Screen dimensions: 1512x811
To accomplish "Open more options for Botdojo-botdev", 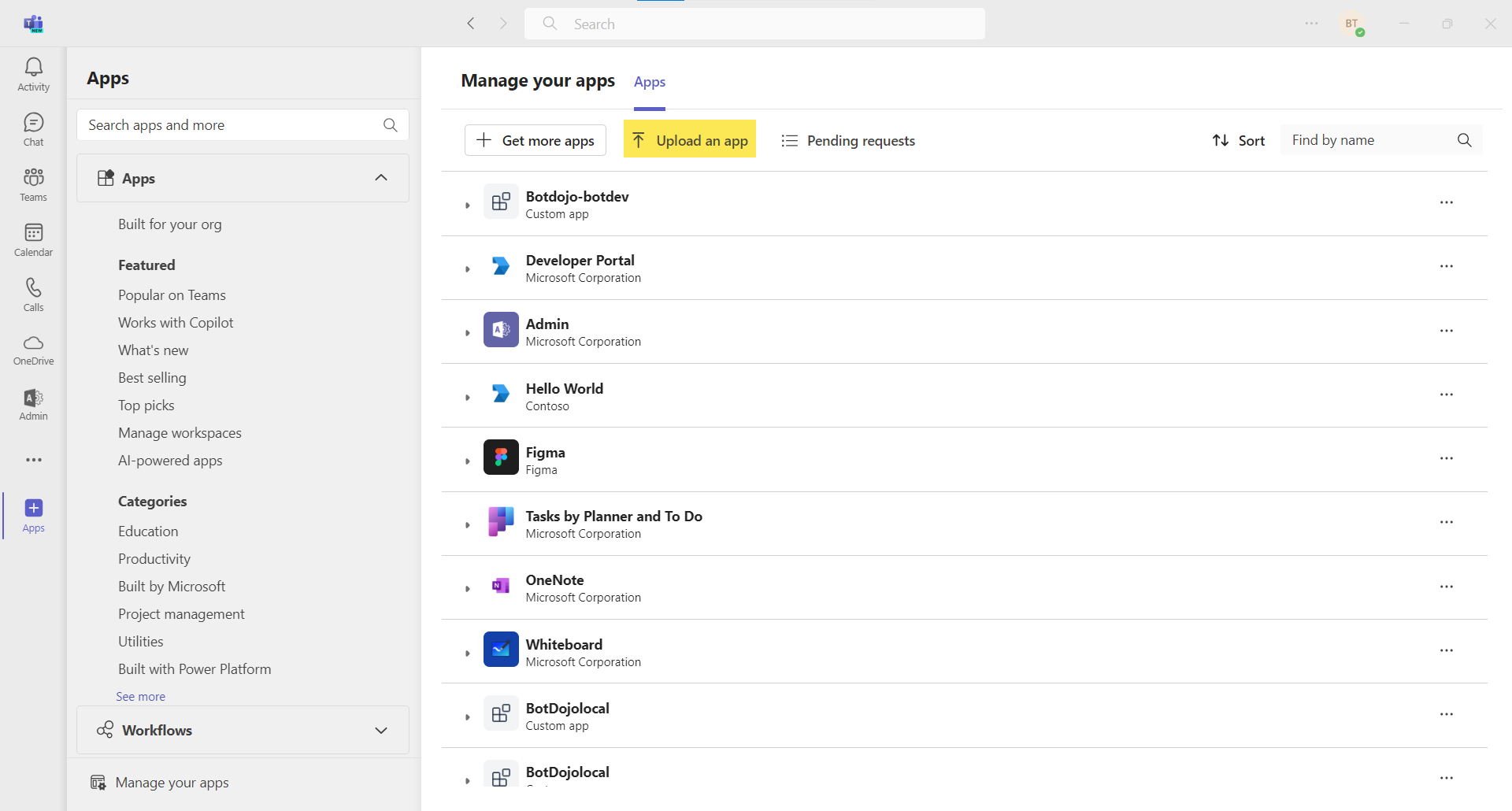I will click(1447, 202).
